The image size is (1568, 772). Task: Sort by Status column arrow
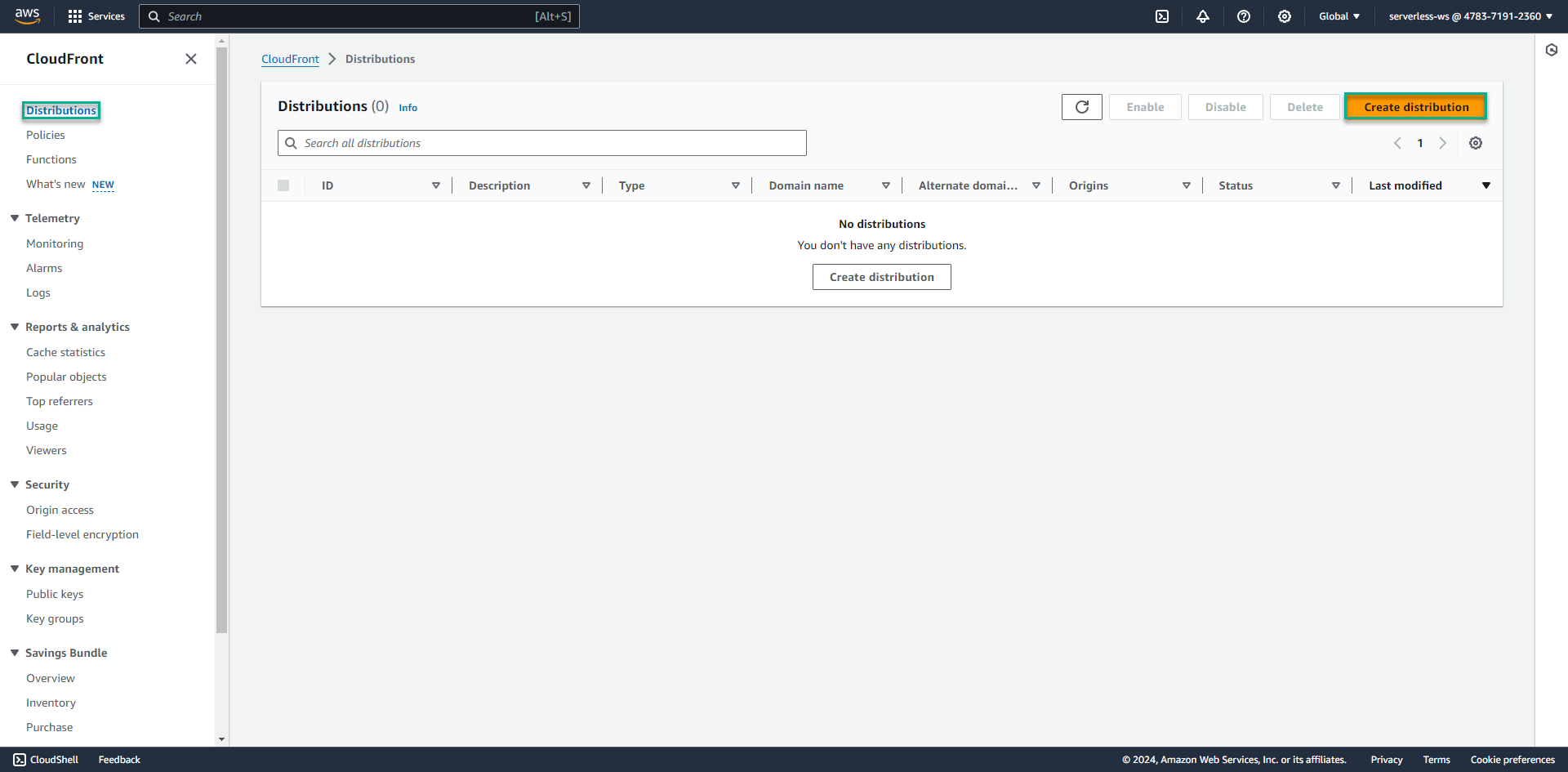(1336, 185)
